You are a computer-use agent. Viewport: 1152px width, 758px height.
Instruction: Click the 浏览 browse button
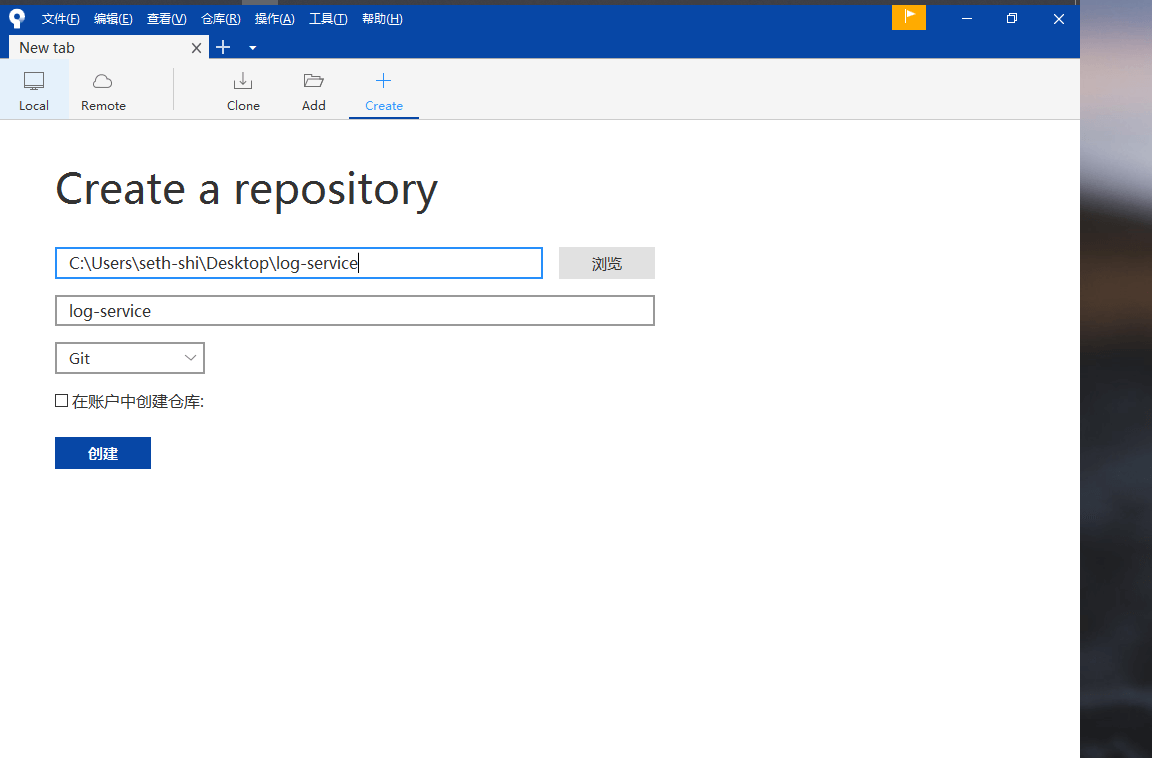[x=607, y=264]
